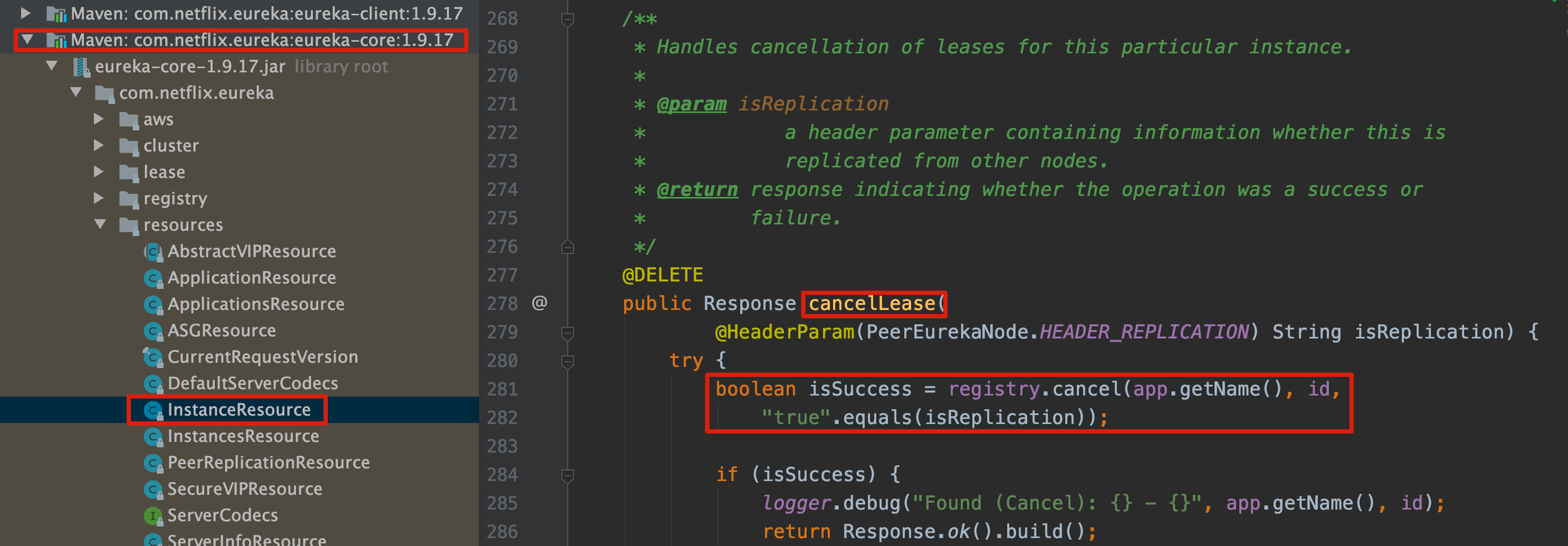Click the annotation gutter icon at line 278

point(539,303)
